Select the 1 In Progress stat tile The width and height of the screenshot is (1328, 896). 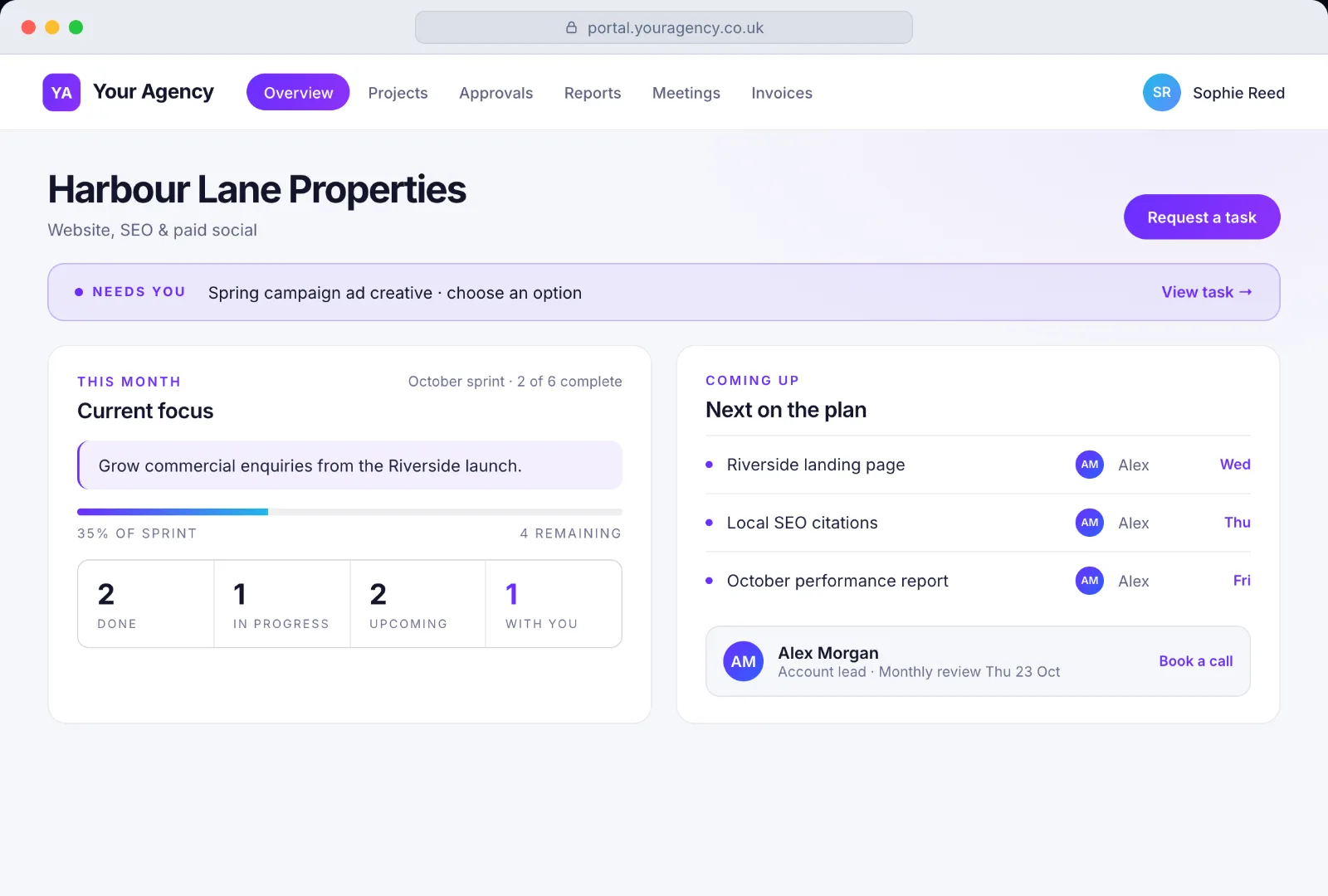(282, 604)
